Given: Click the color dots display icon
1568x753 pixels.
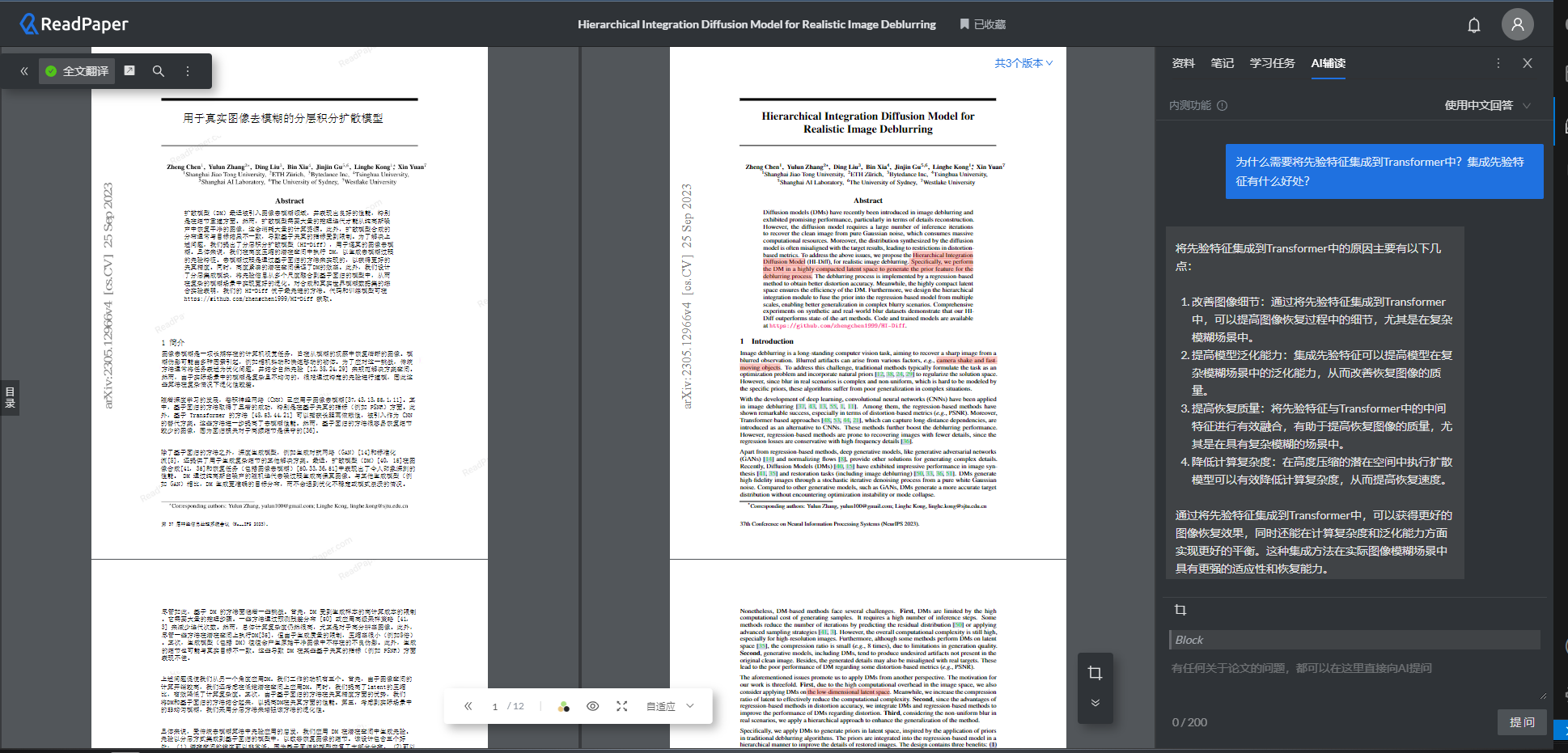Looking at the screenshot, I should [x=564, y=706].
